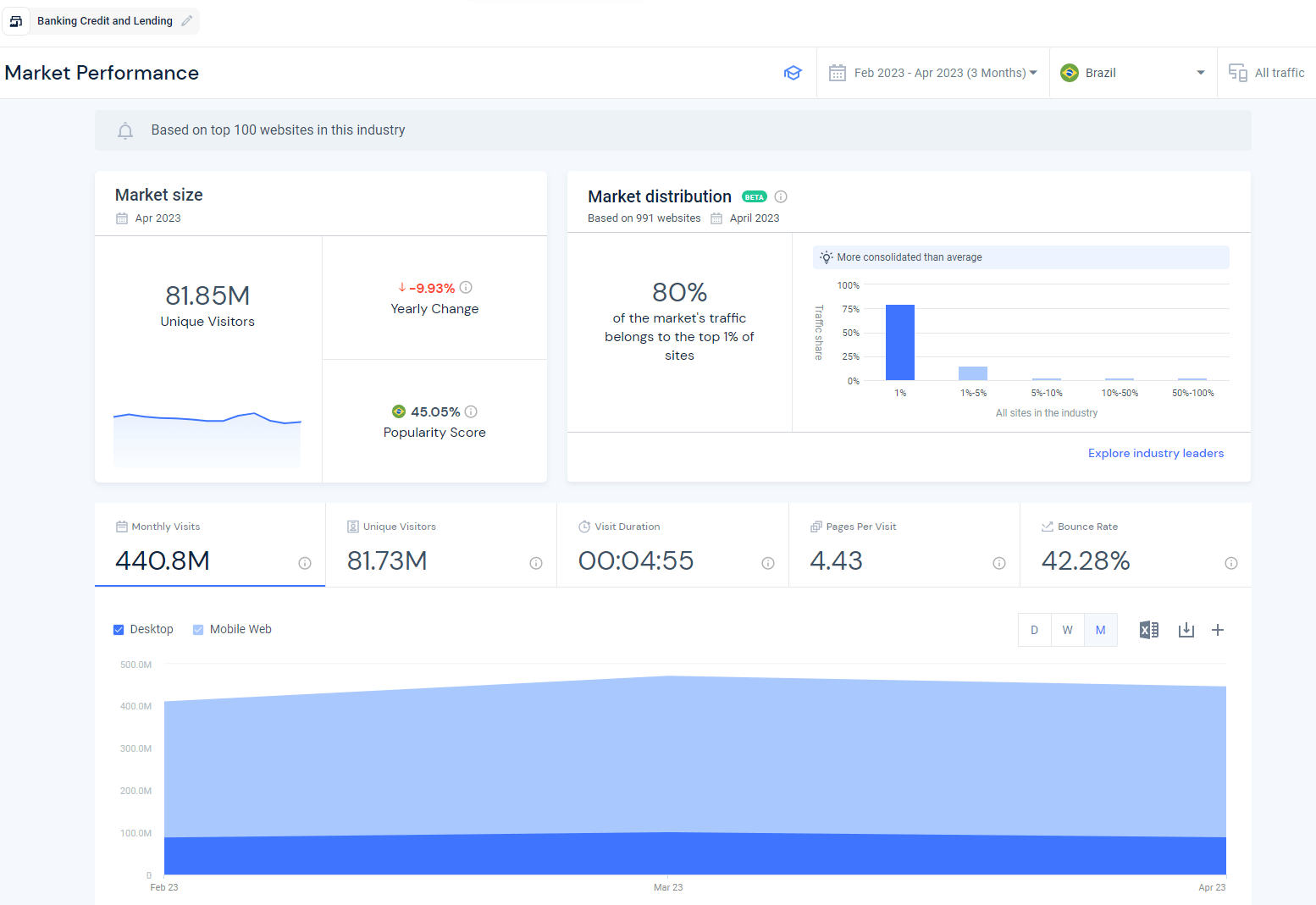
Task: Open the graduation cap learning icon
Action: tap(793, 73)
